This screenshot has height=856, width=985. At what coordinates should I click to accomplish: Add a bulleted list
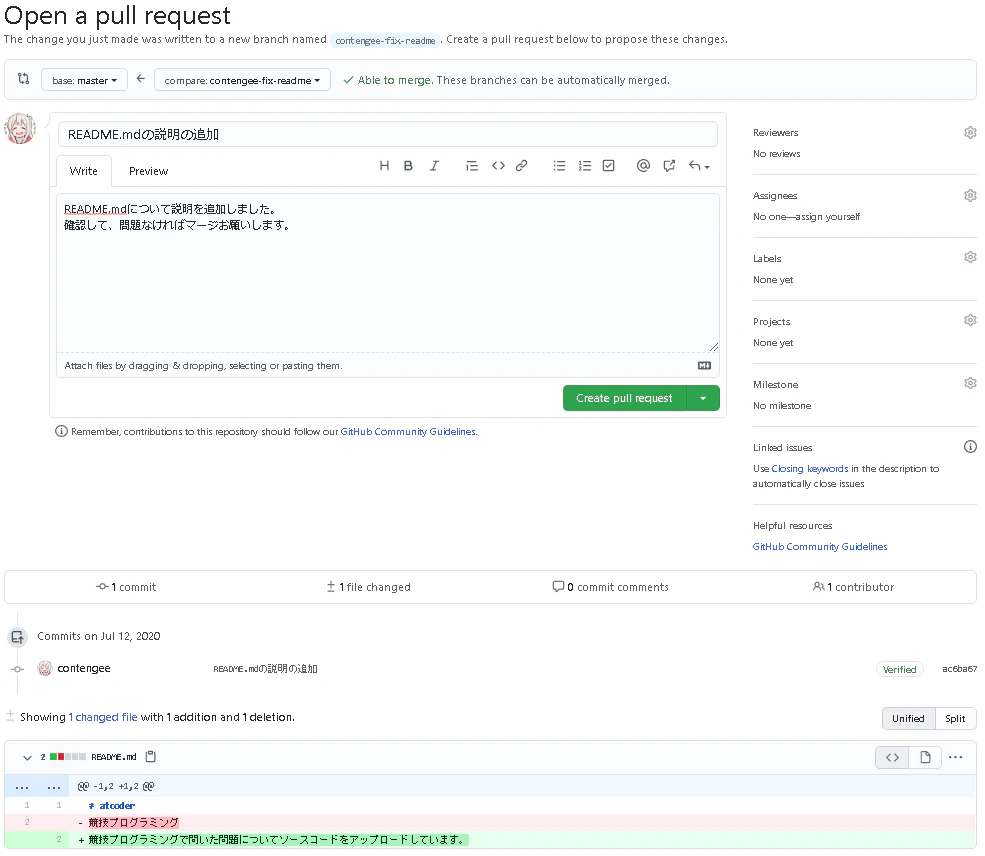(559, 166)
